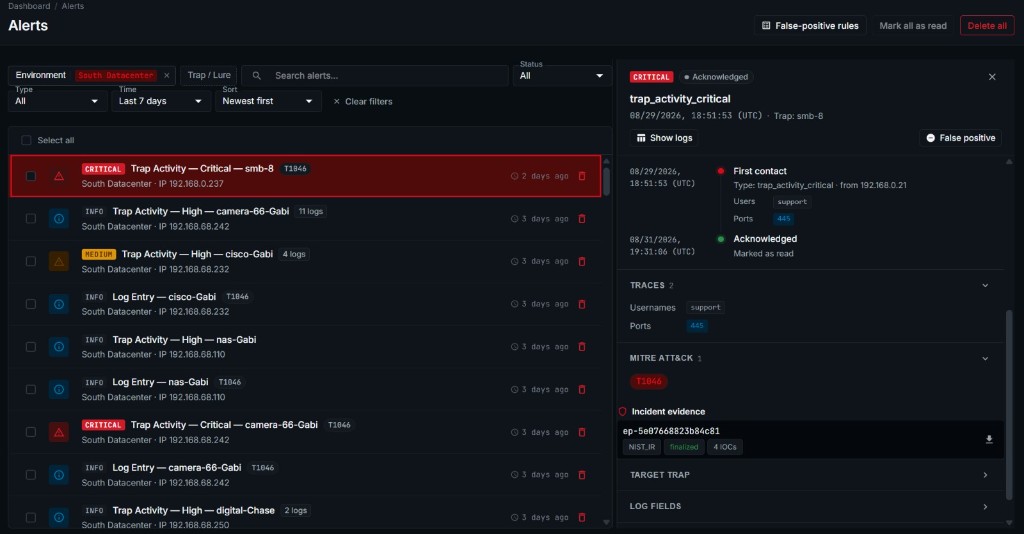Click the 11 logs badge on camera-66-Gabi

311,212
